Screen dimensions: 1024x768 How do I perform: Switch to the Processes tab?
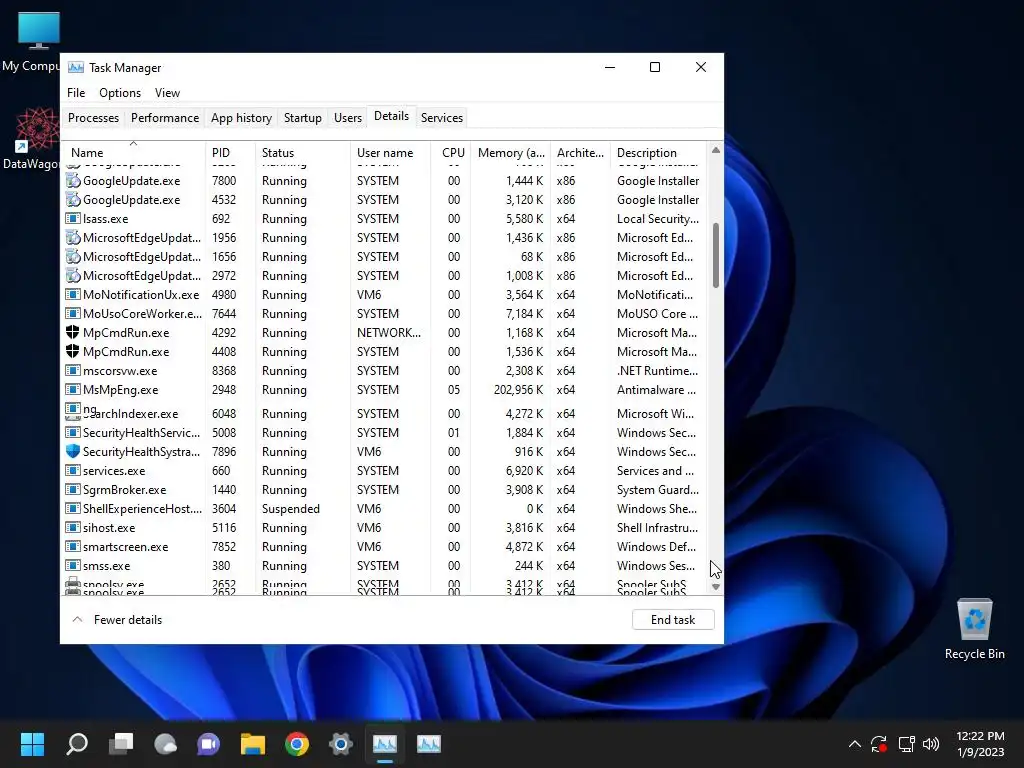click(x=93, y=118)
